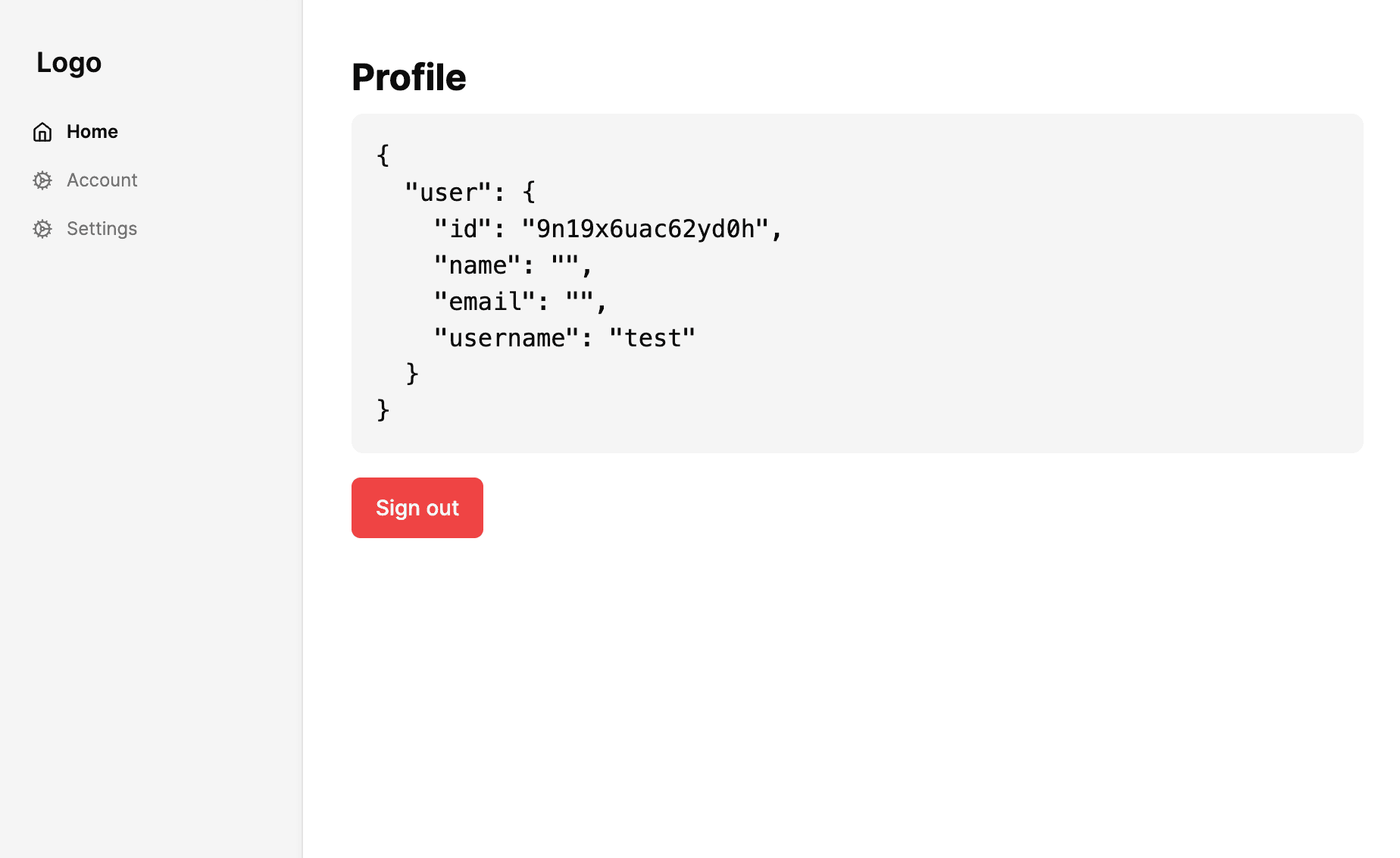Click the gear icon beside Settings
Image resolution: width=1400 pixels, height=858 pixels.
pos(42,229)
